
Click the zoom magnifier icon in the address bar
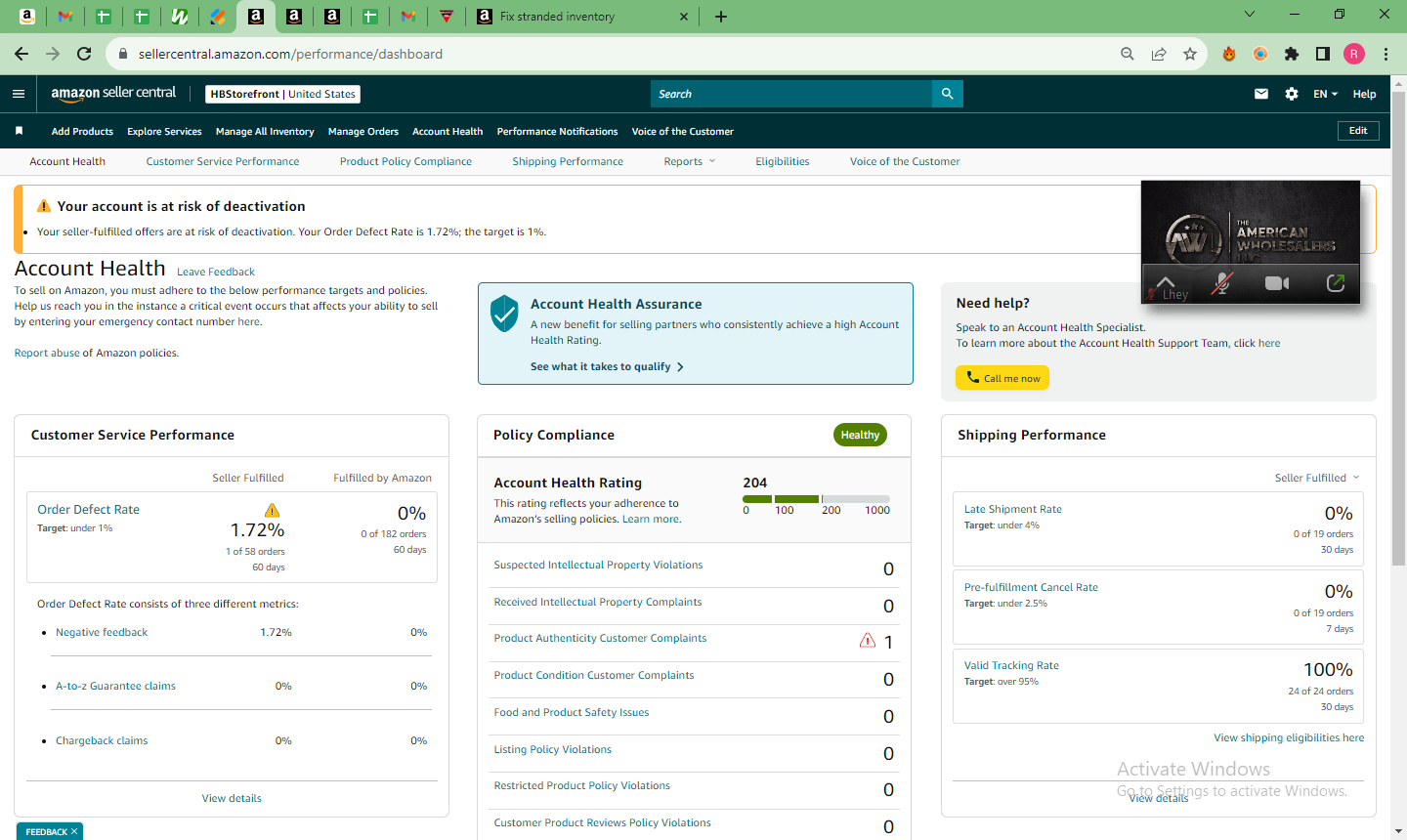pyautogui.click(x=1128, y=54)
